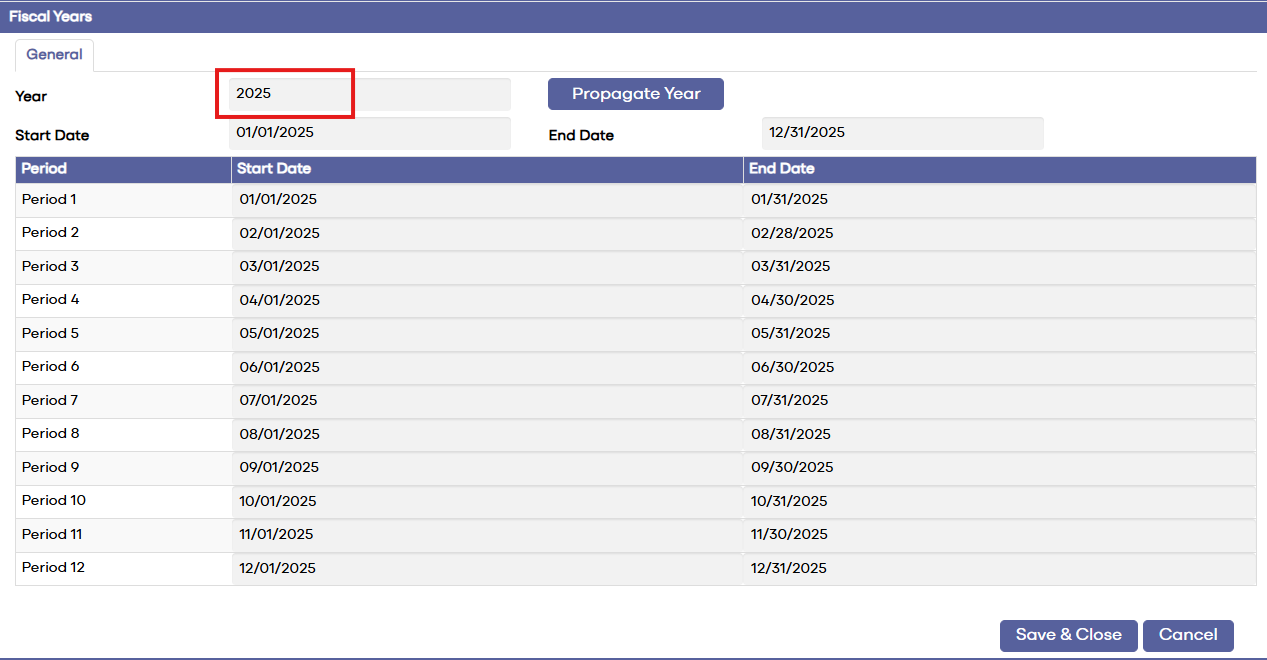Viewport: 1267px width, 660px height.
Task: Click the header Start Date field 01/01/2025
Action: (370, 133)
